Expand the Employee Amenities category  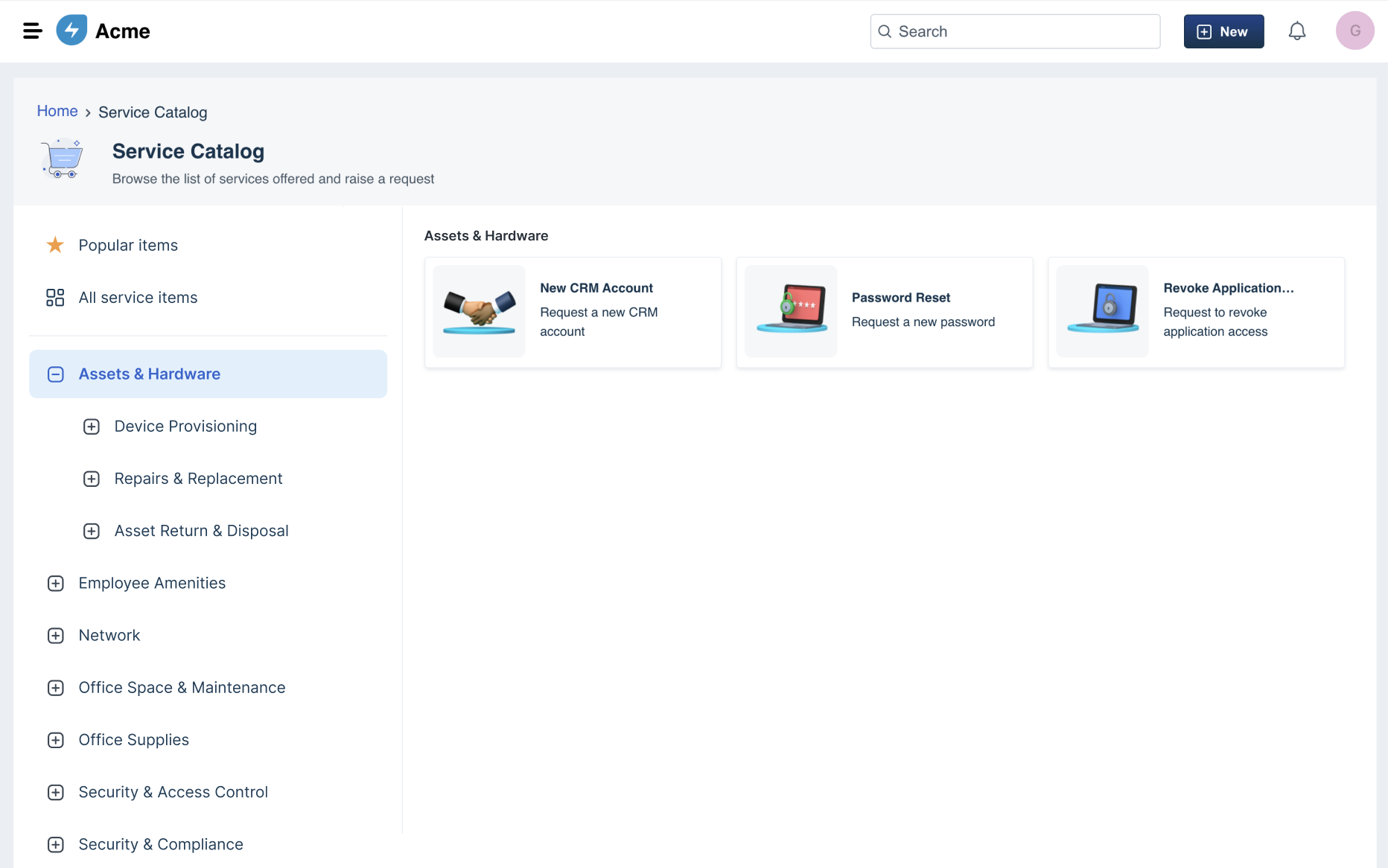tap(56, 584)
